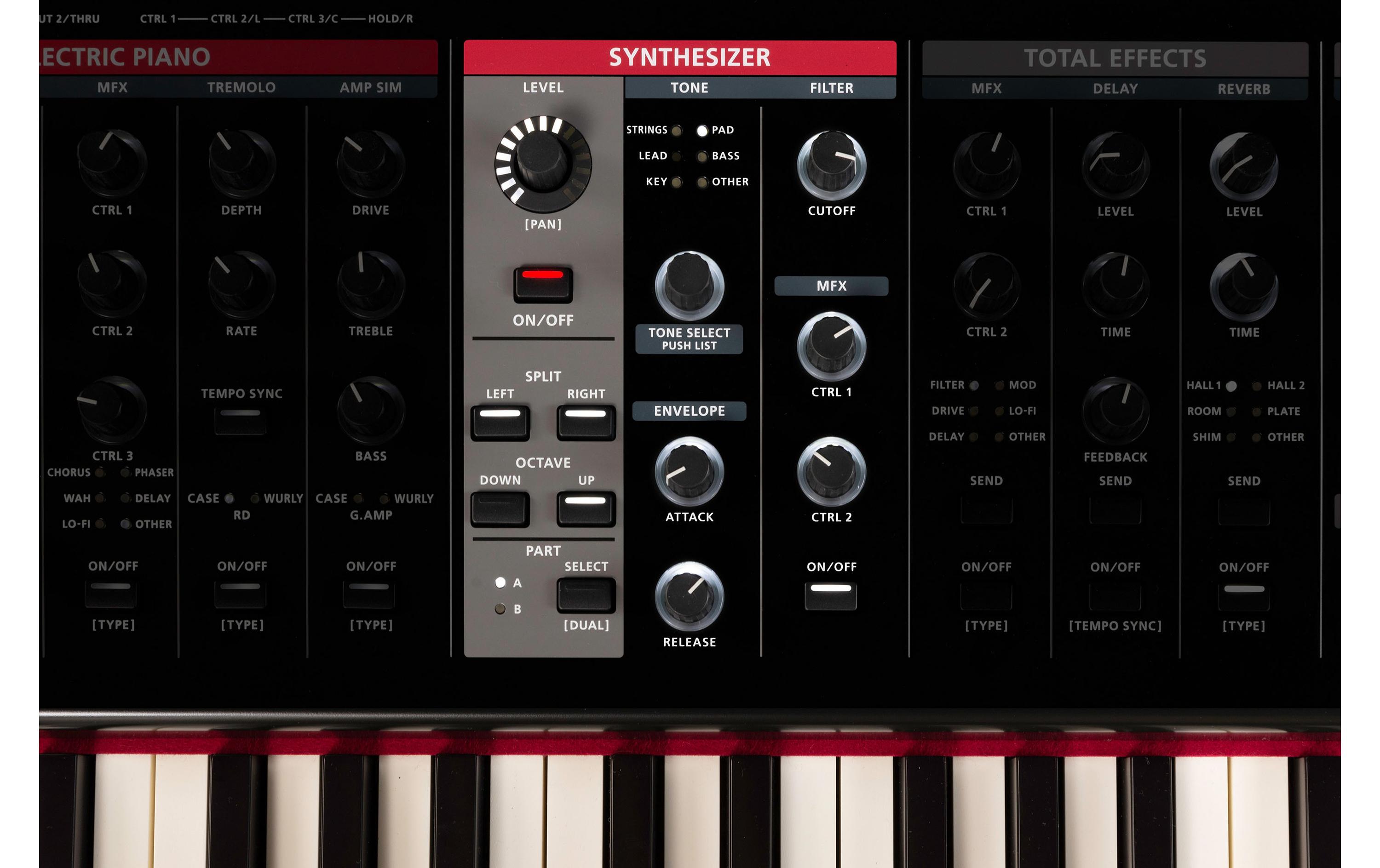Image resolution: width=1380 pixels, height=868 pixels.
Task: Click the SYNTHESIZER section header
Action: pos(680,57)
